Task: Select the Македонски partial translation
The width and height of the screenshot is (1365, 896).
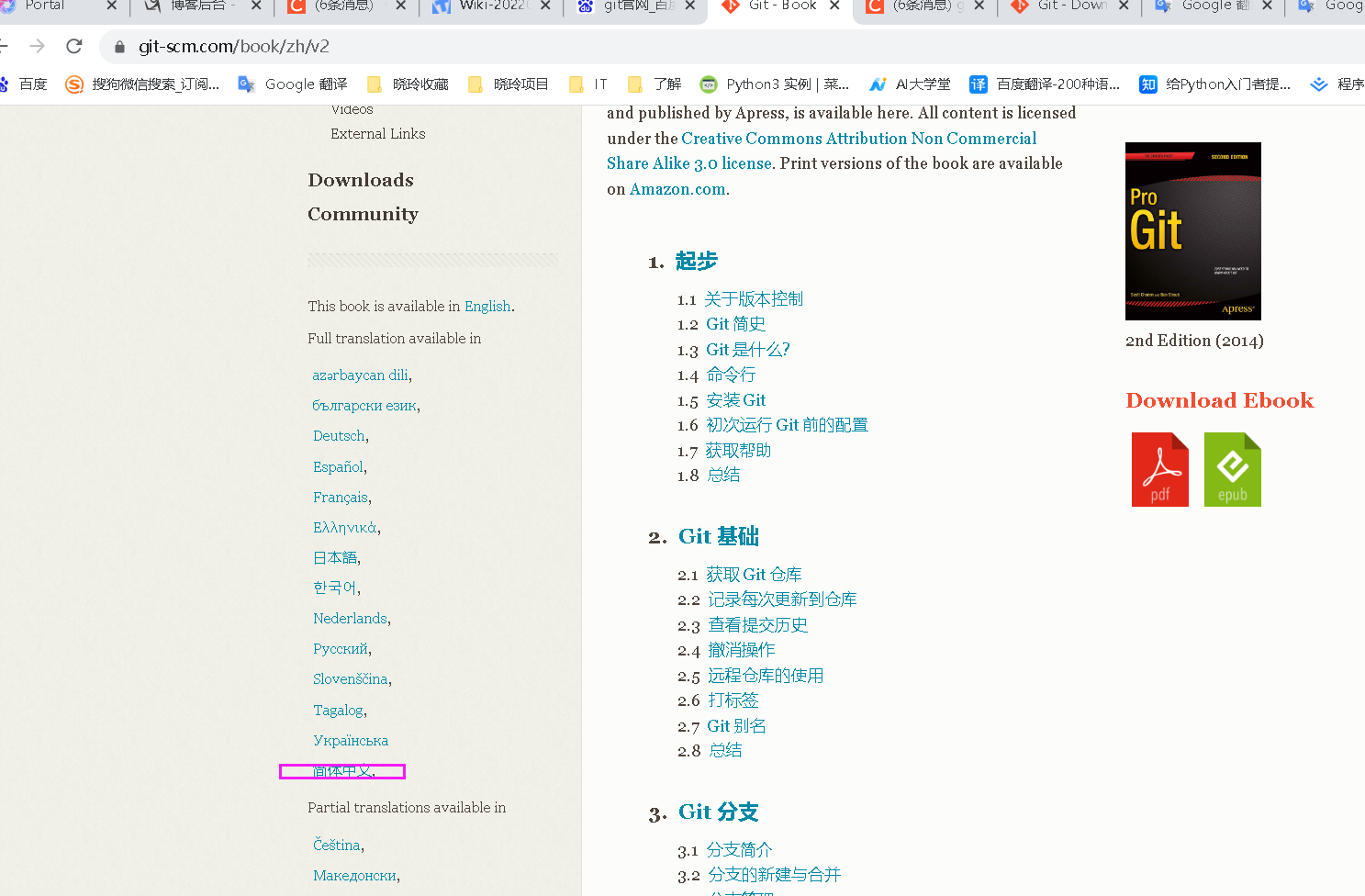Action: (355, 876)
